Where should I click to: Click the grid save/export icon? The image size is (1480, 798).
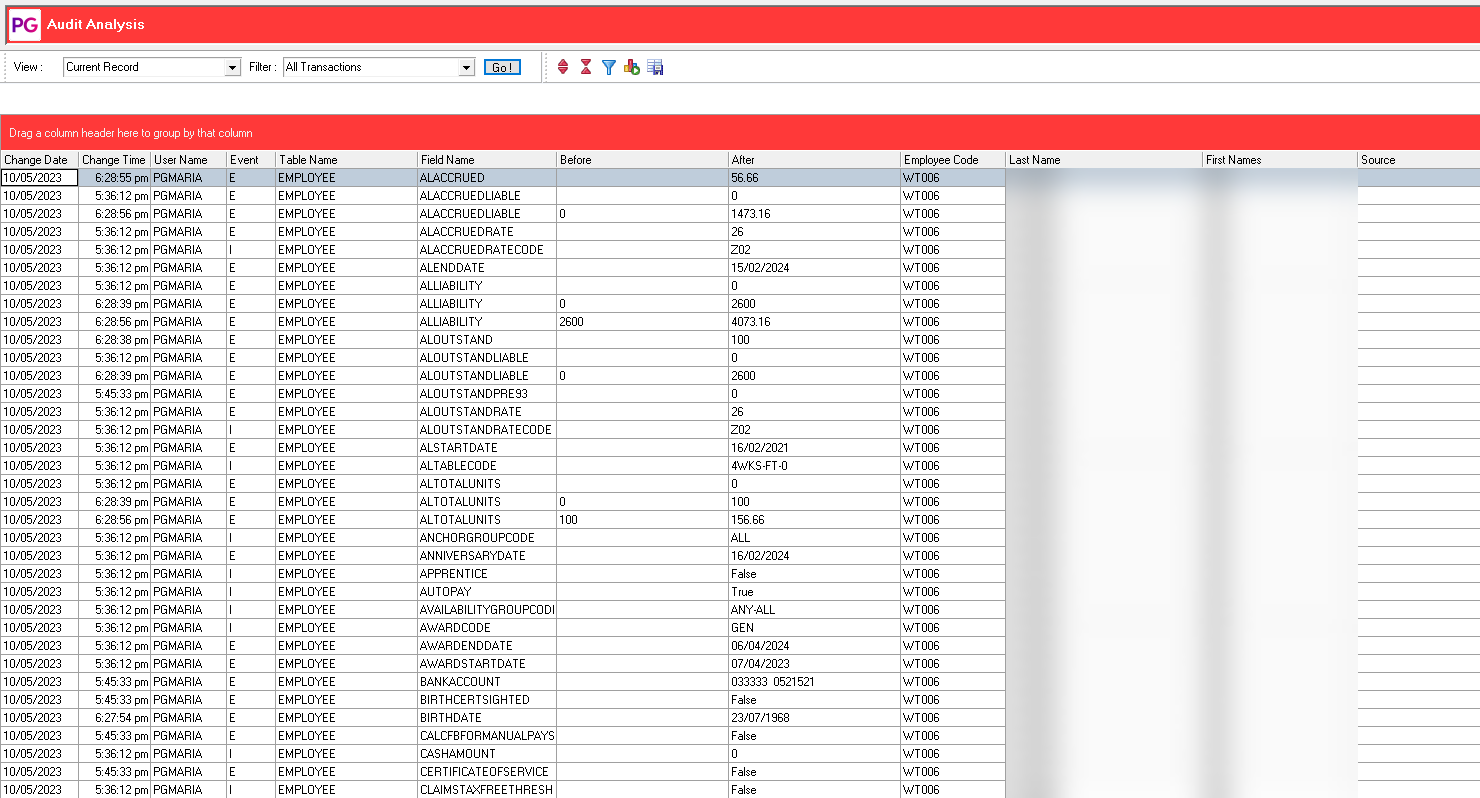[x=656, y=67]
